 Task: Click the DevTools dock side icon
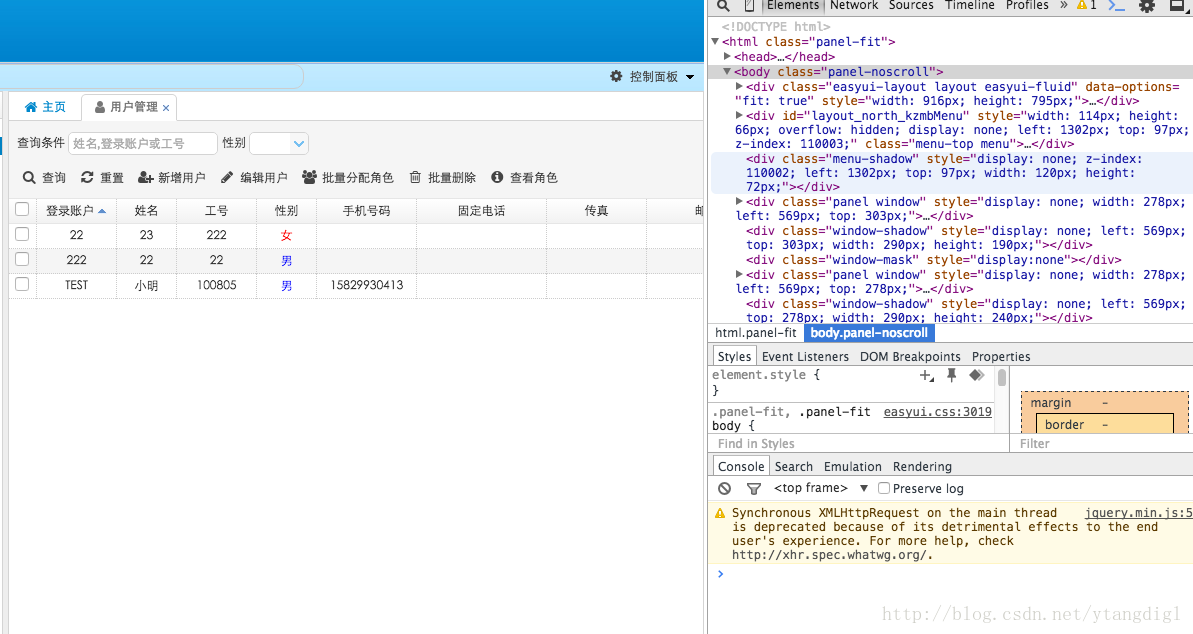(1179, 6)
